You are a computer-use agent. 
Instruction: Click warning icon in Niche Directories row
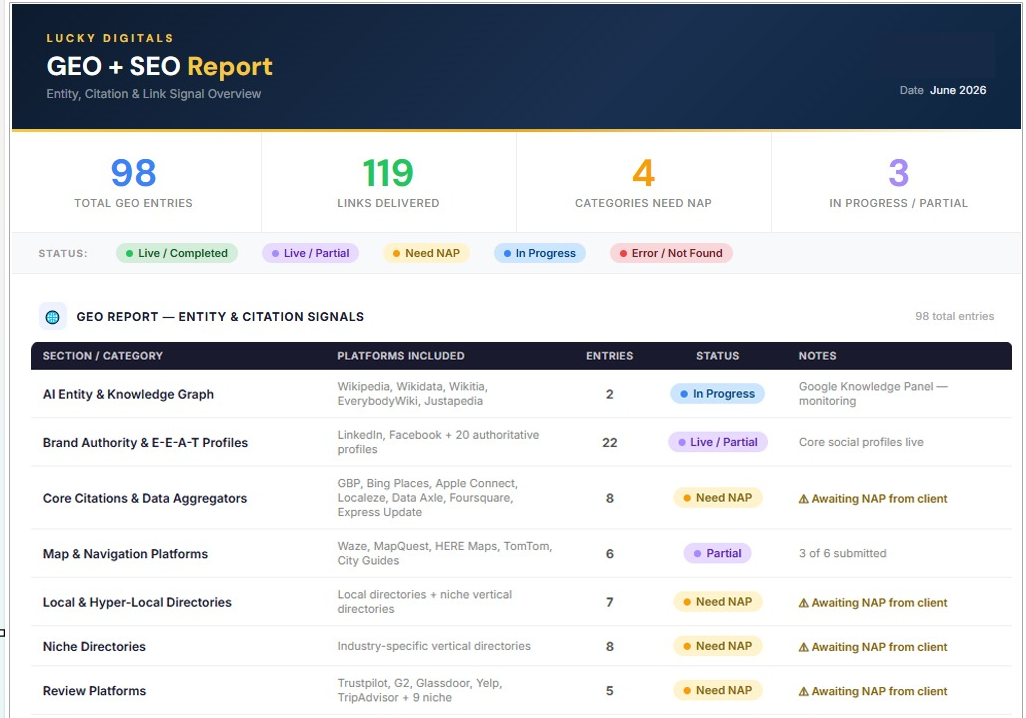point(804,647)
